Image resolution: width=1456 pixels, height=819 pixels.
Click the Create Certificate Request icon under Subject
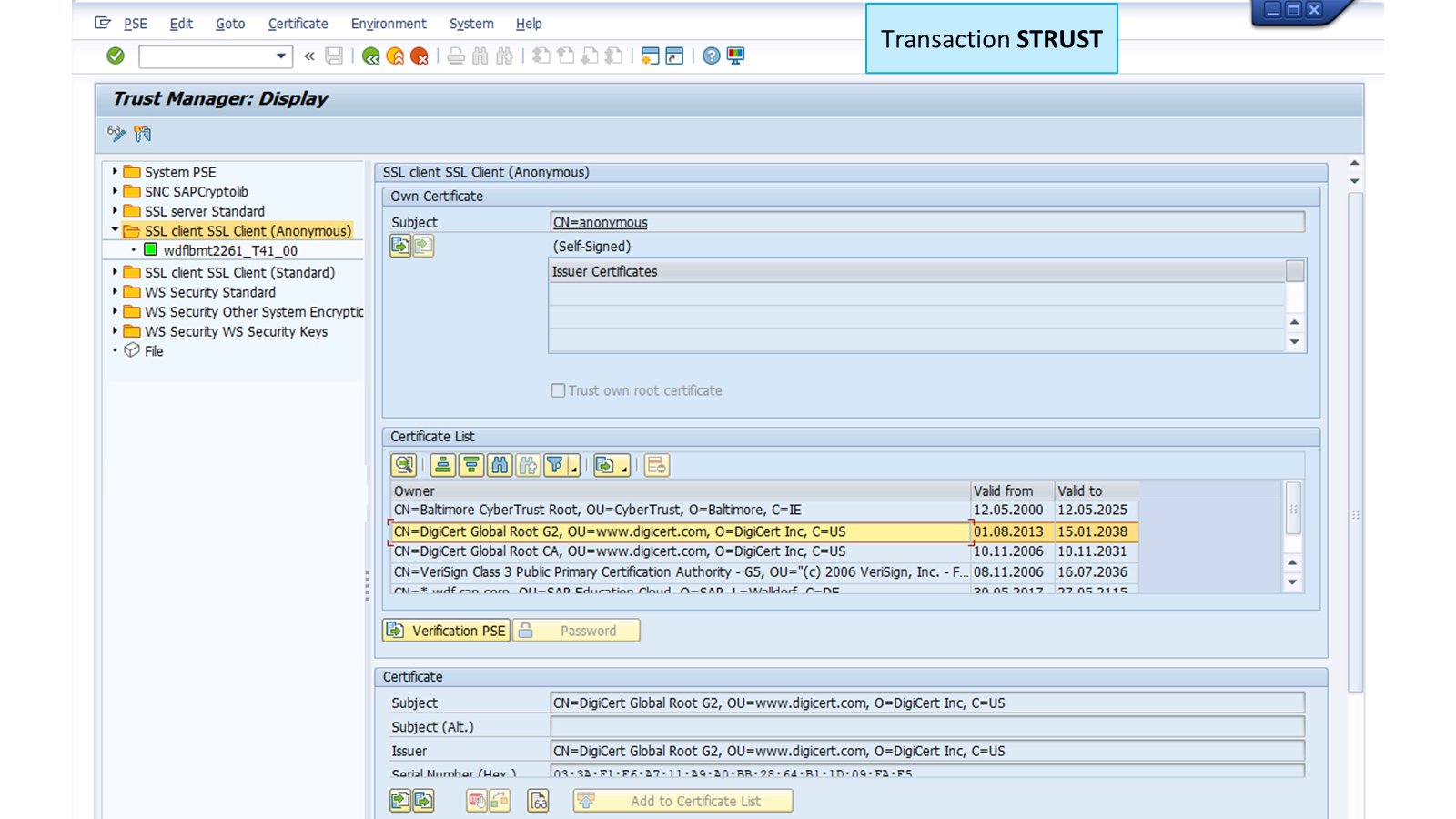[x=400, y=246]
